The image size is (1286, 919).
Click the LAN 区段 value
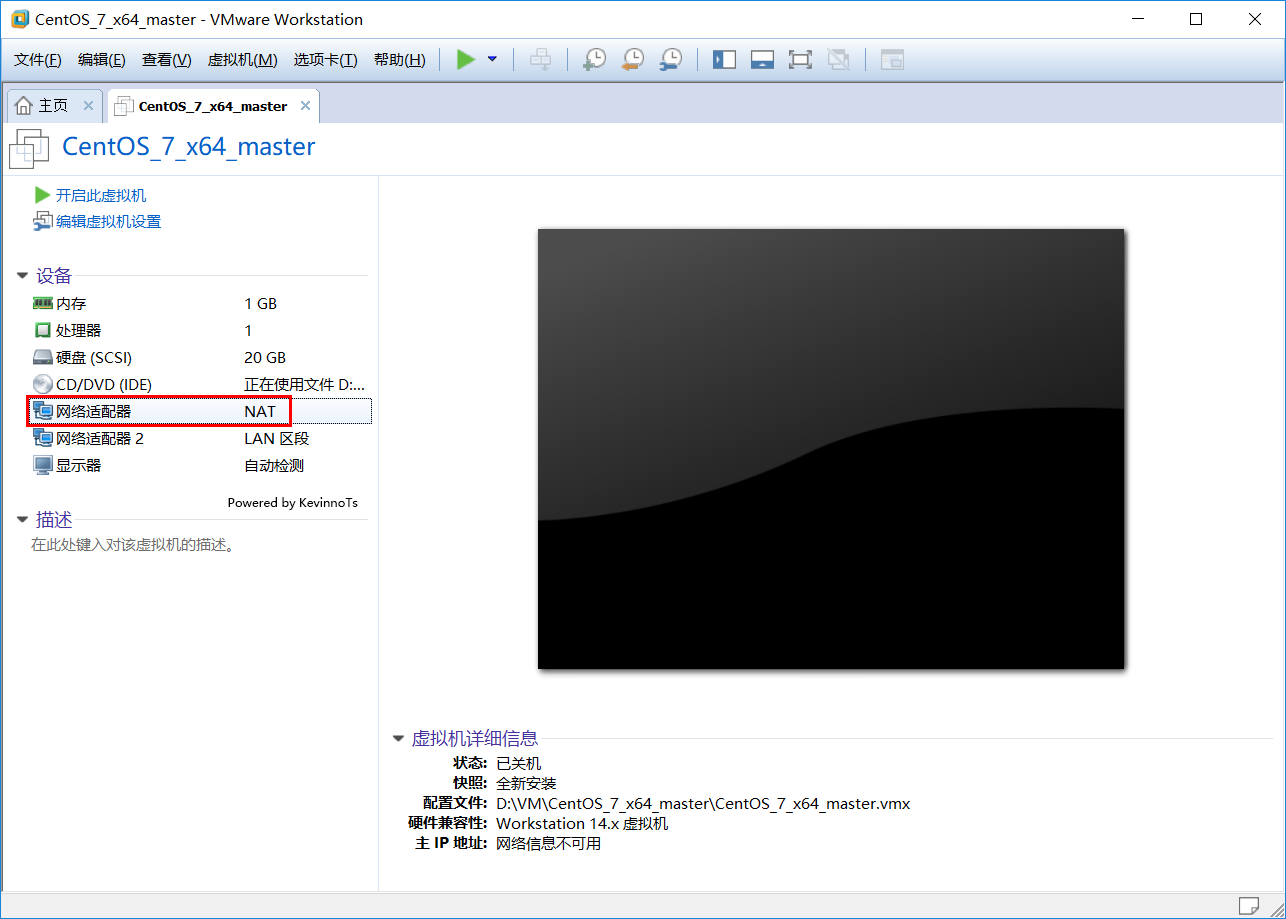pyautogui.click(x=277, y=438)
